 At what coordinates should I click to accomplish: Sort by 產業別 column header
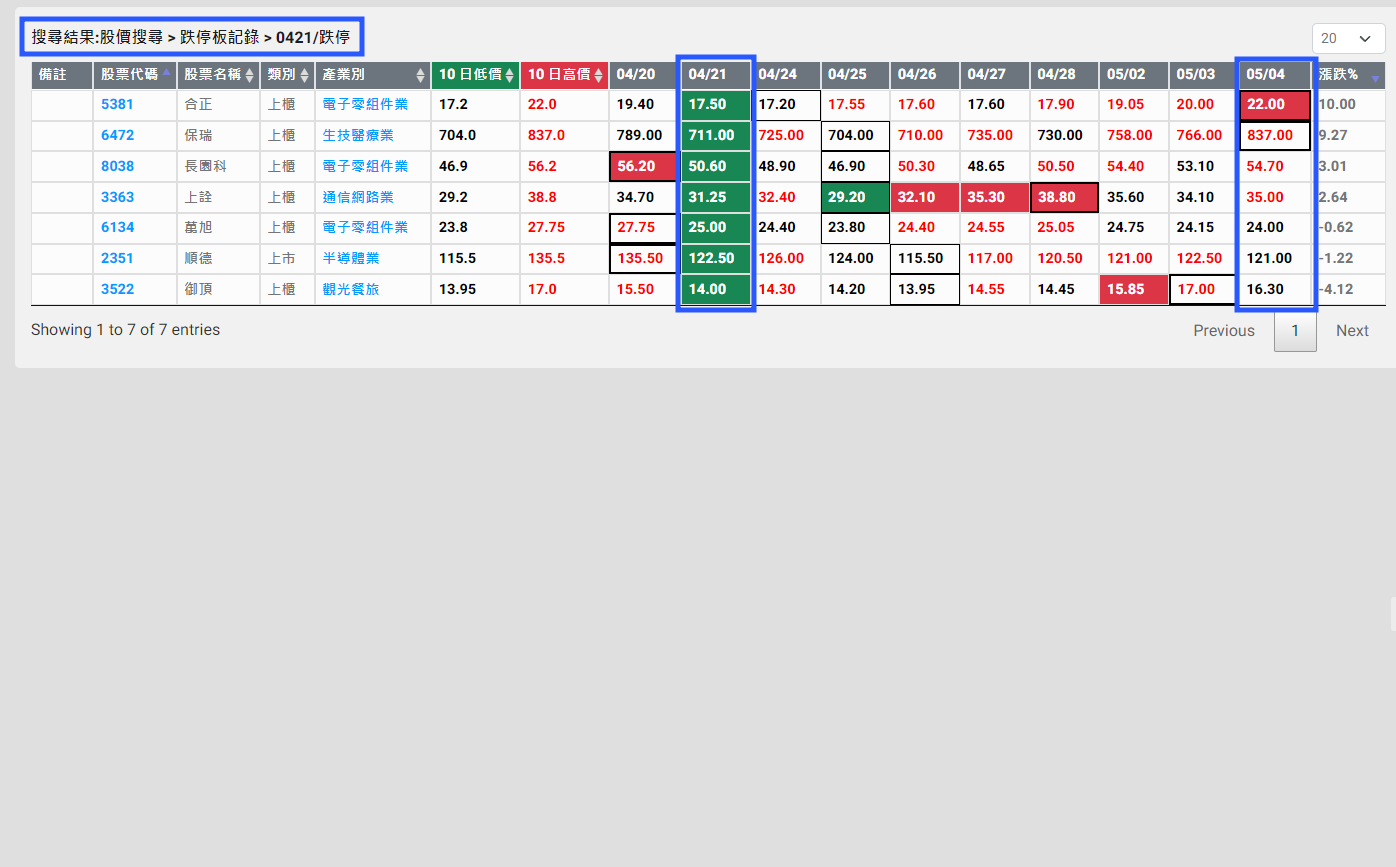pyautogui.click(x=373, y=75)
